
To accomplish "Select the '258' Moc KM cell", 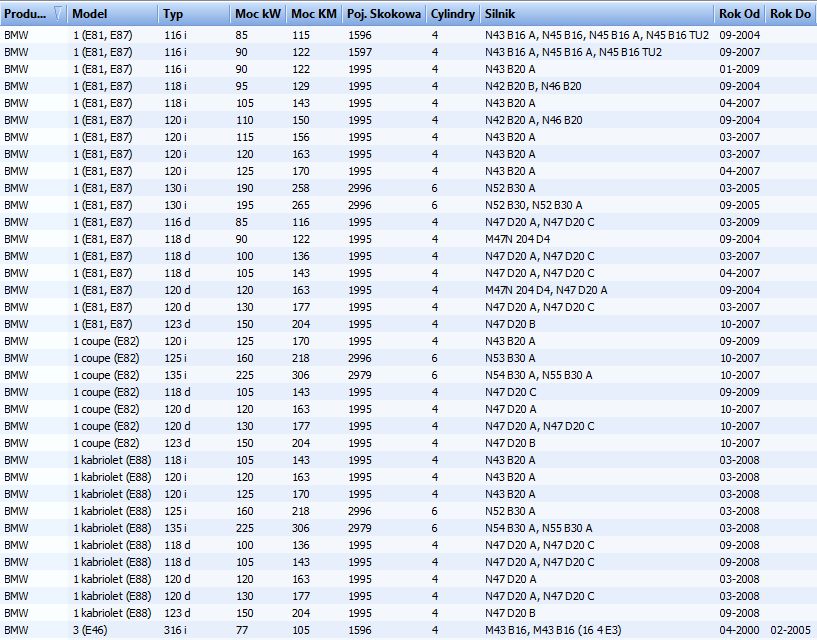I will pyautogui.click(x=301, y=188).
